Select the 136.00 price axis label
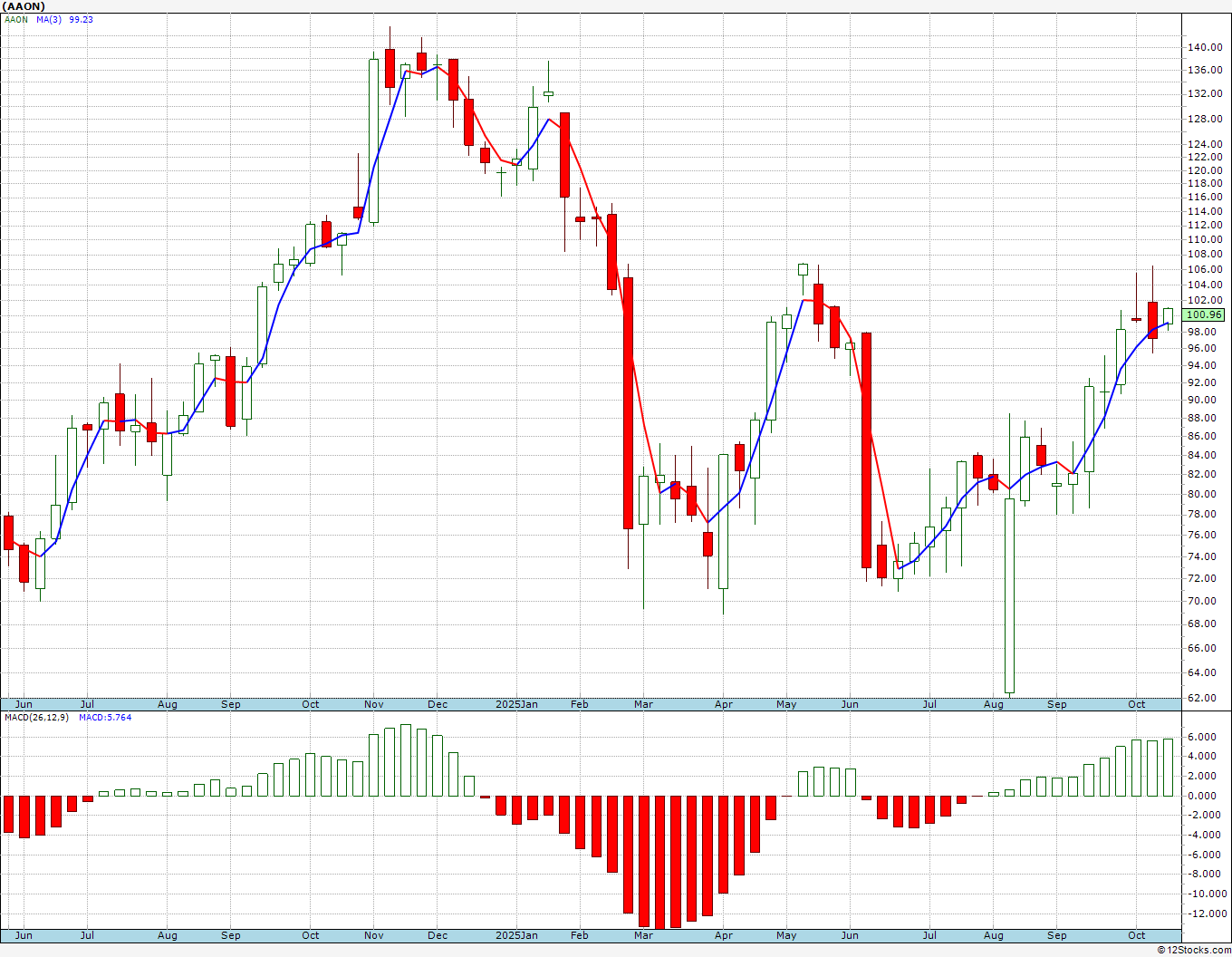The height and width of the screenshot is (957, 1232). pos(1204,70)
